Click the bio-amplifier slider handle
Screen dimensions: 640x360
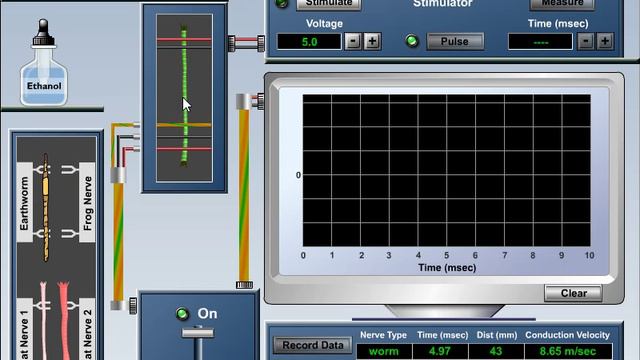coord(198,333)
